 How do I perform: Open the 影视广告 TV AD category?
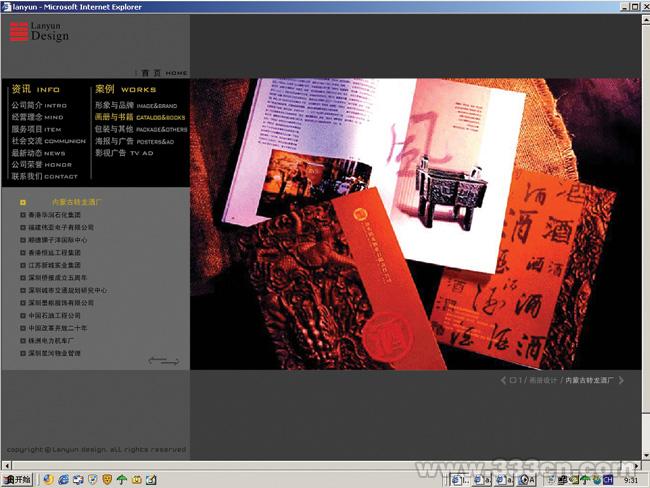[124, 153]
